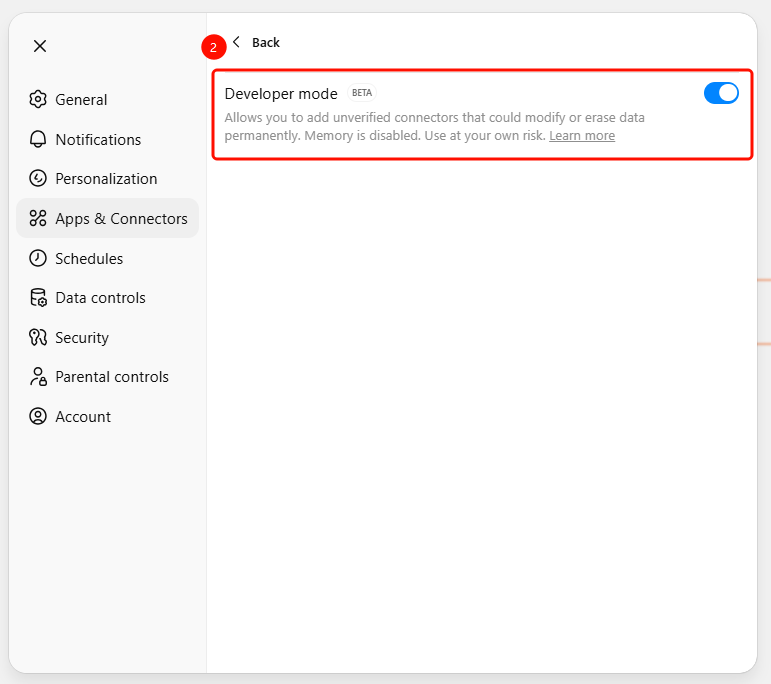The width and height of the screenshot is (771, 684).
Task: Disable the Developer mode toggle
Action: [x=721, y=93]
